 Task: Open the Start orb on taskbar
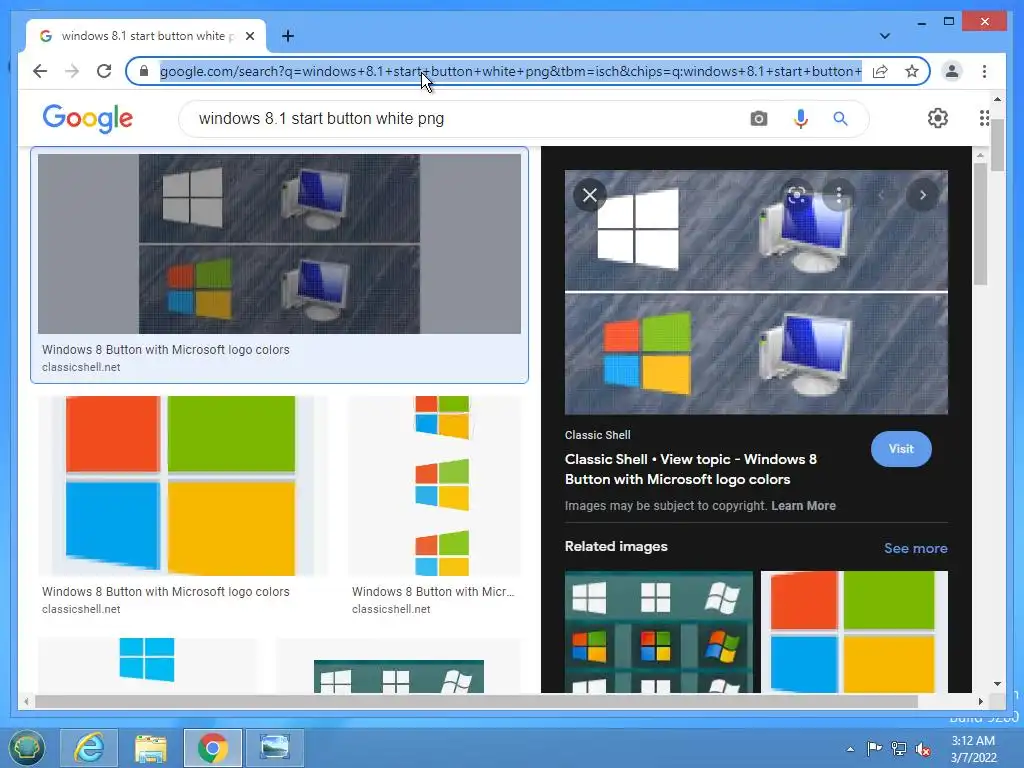pos(27,748)
